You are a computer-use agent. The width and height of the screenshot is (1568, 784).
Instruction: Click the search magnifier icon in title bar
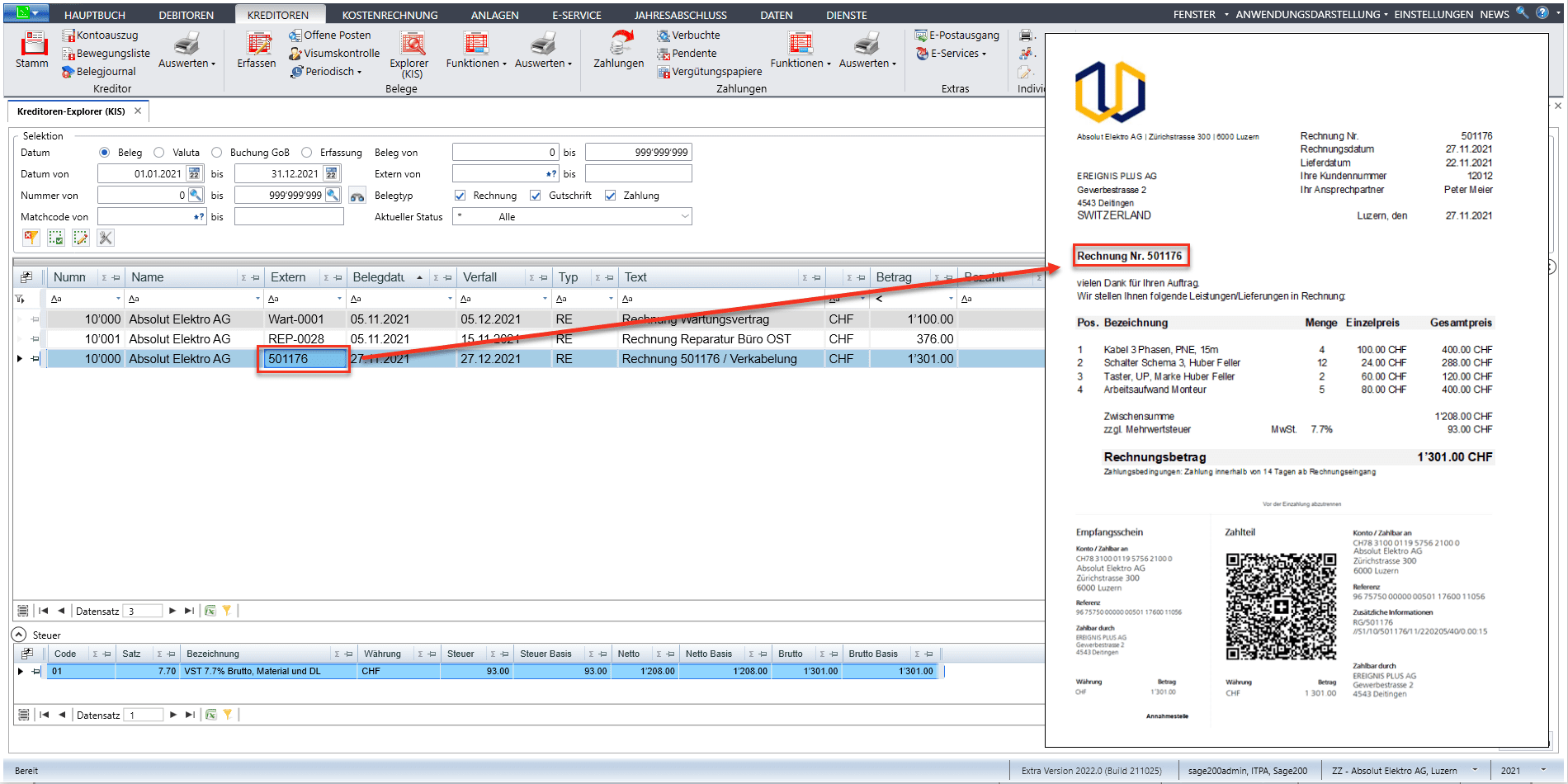coord(1523,12)
